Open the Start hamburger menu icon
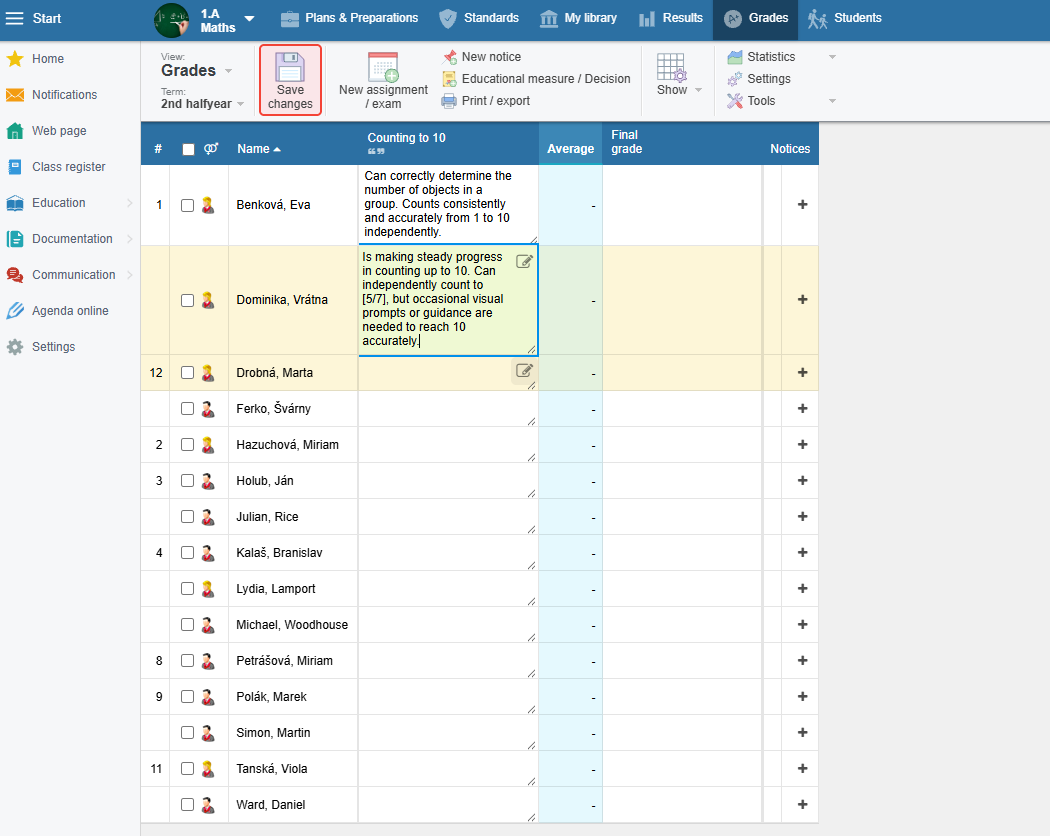 click(x=14, y=18)
